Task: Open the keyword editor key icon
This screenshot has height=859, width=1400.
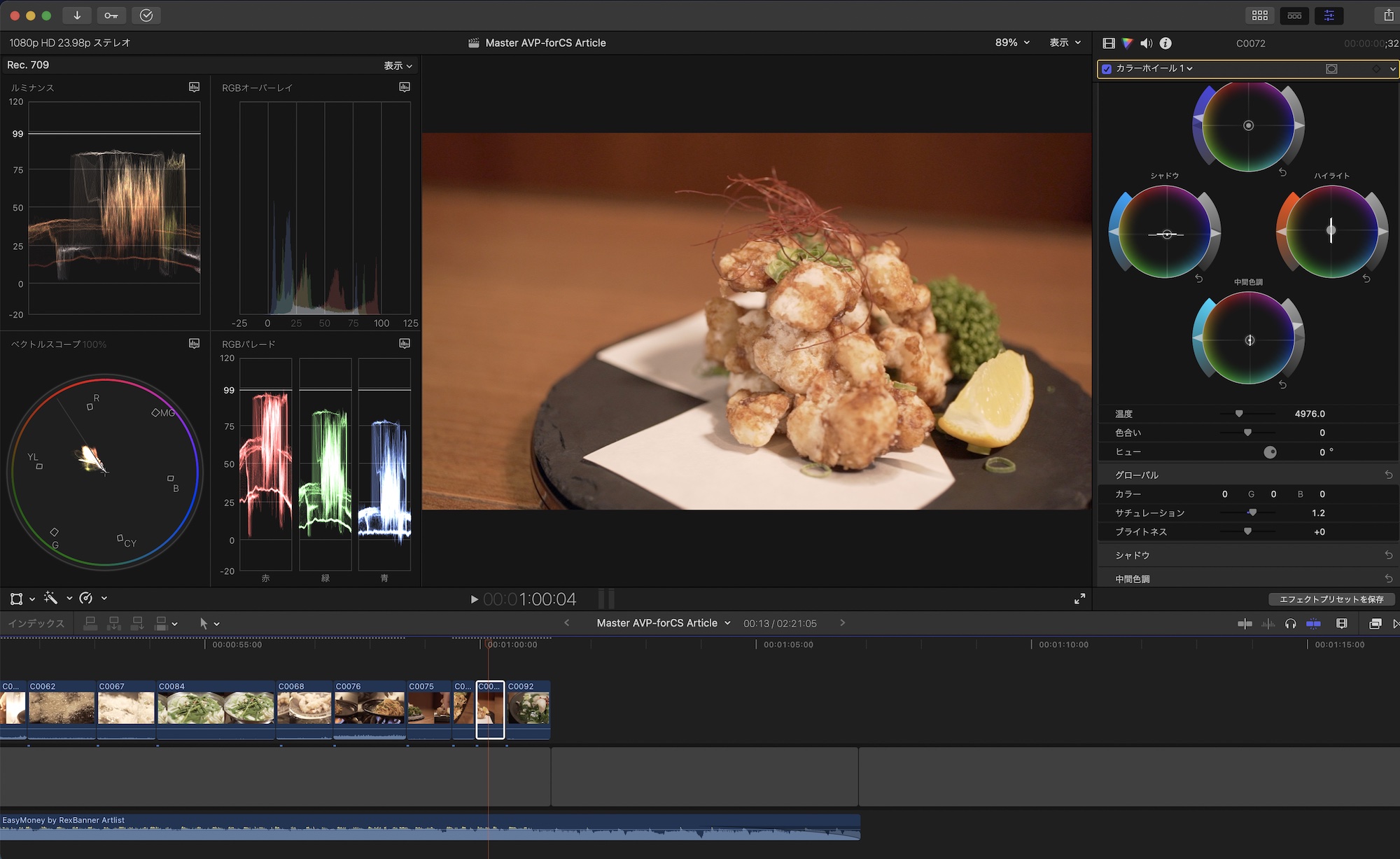Action: [111, 15]
